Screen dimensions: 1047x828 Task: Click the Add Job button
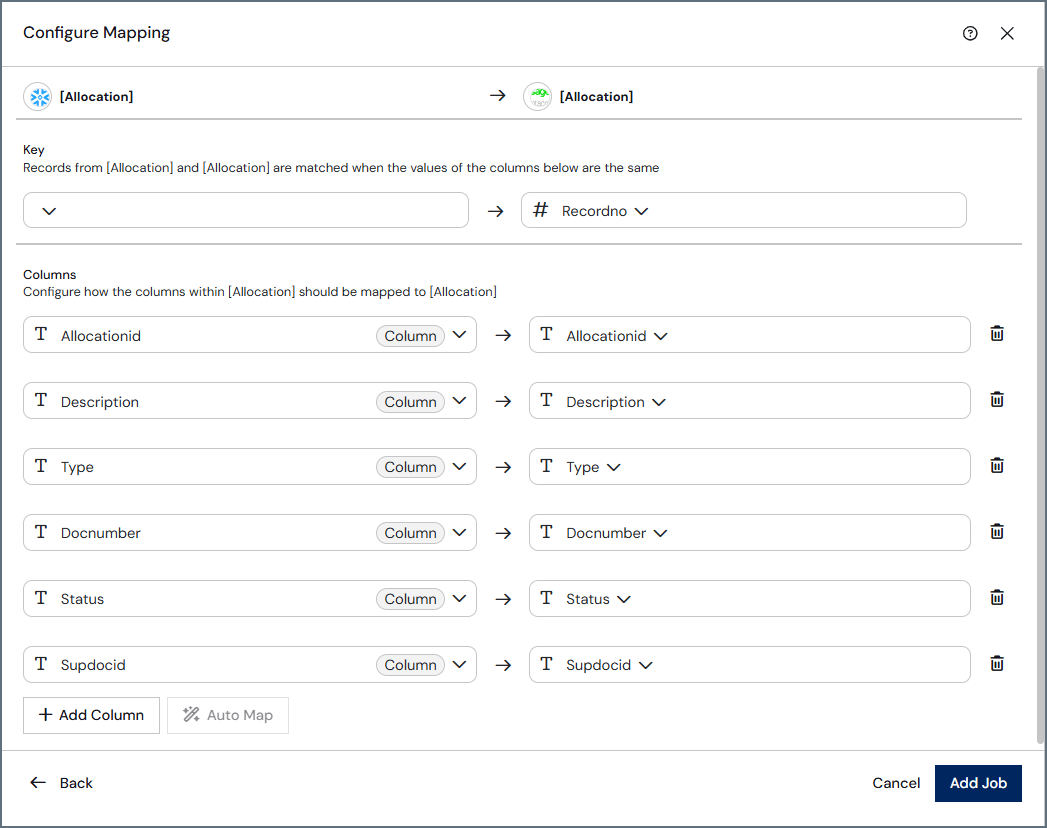(978, 783)
